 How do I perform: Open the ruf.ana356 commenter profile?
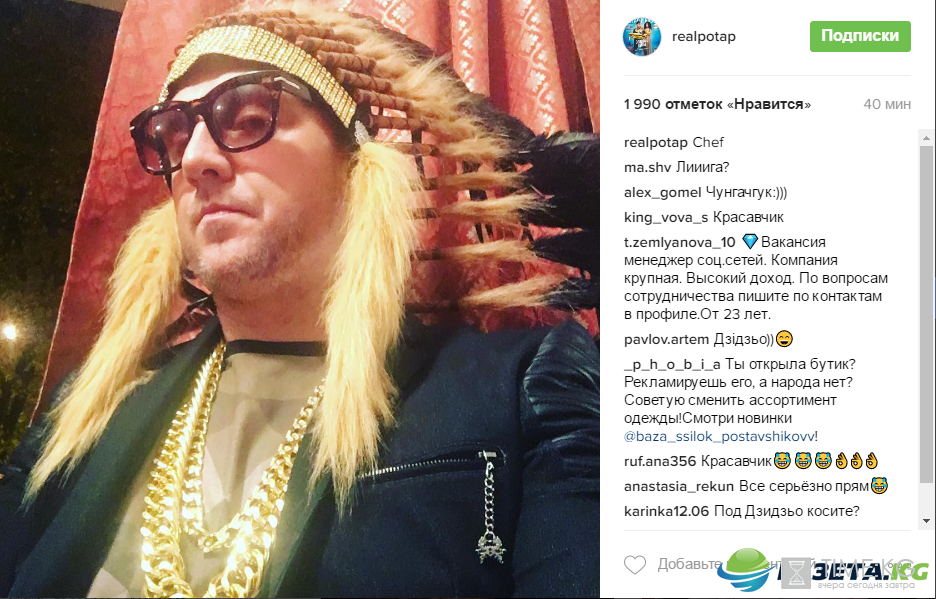pyautogui.click(x=660, y=461)
